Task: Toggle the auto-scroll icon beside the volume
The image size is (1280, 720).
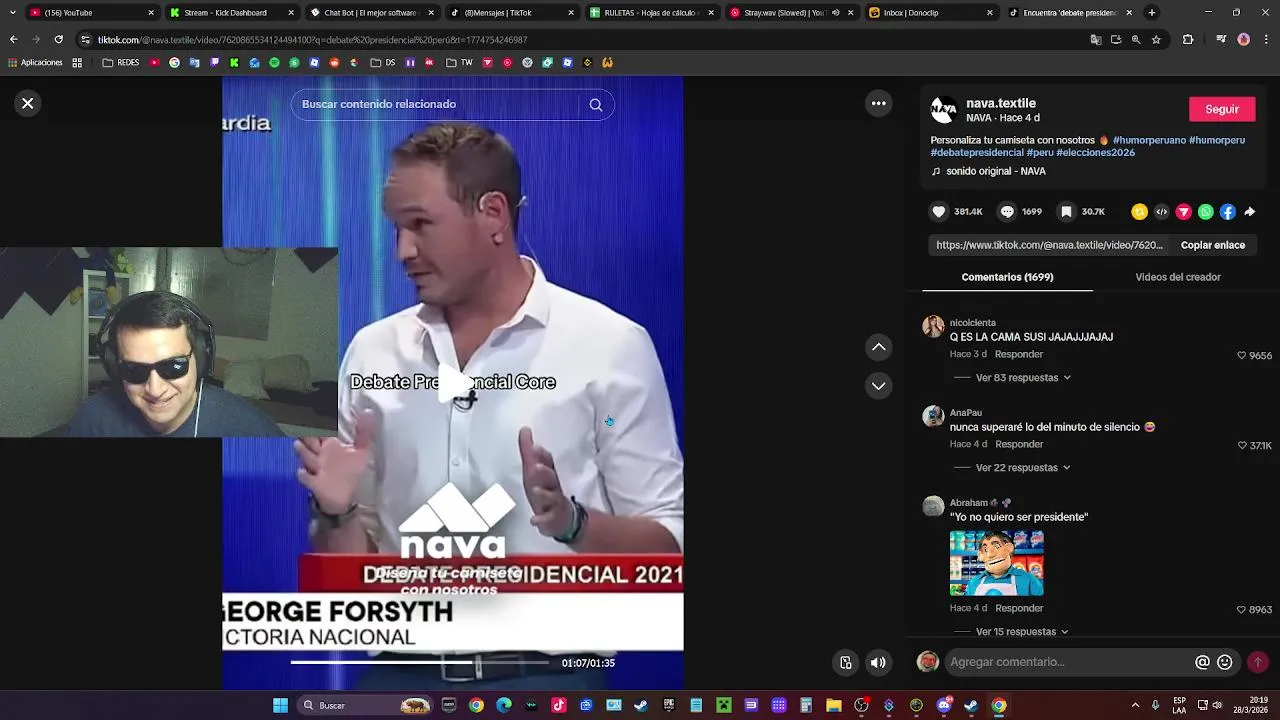Action: pyautogui.click(x=846, y=662)
